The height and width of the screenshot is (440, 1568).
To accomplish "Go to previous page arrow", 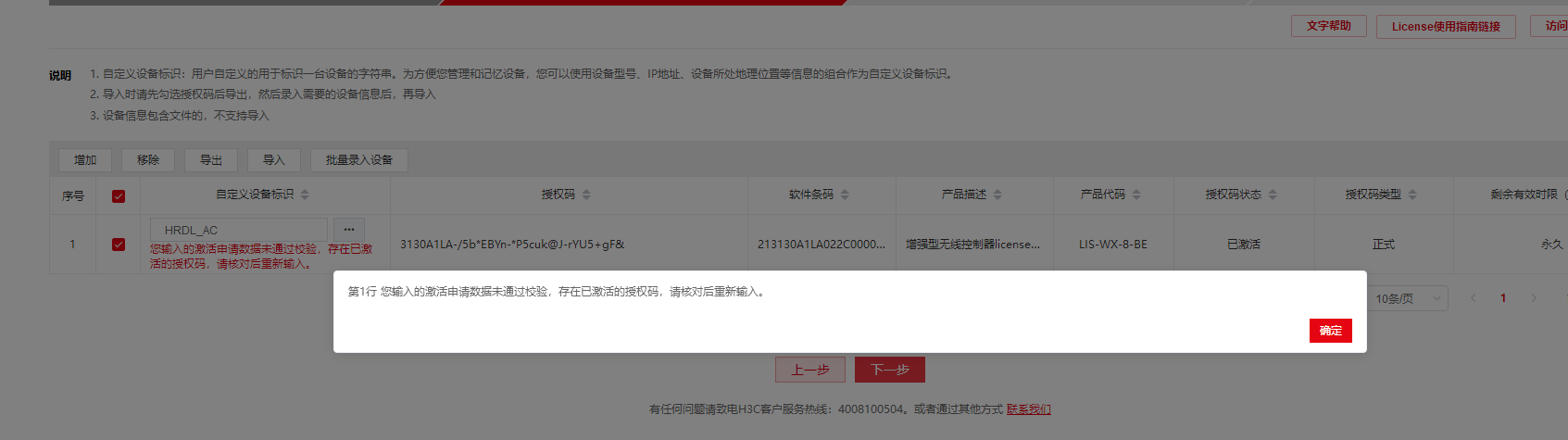I will pyautogui.click(x=1473, y=298).
